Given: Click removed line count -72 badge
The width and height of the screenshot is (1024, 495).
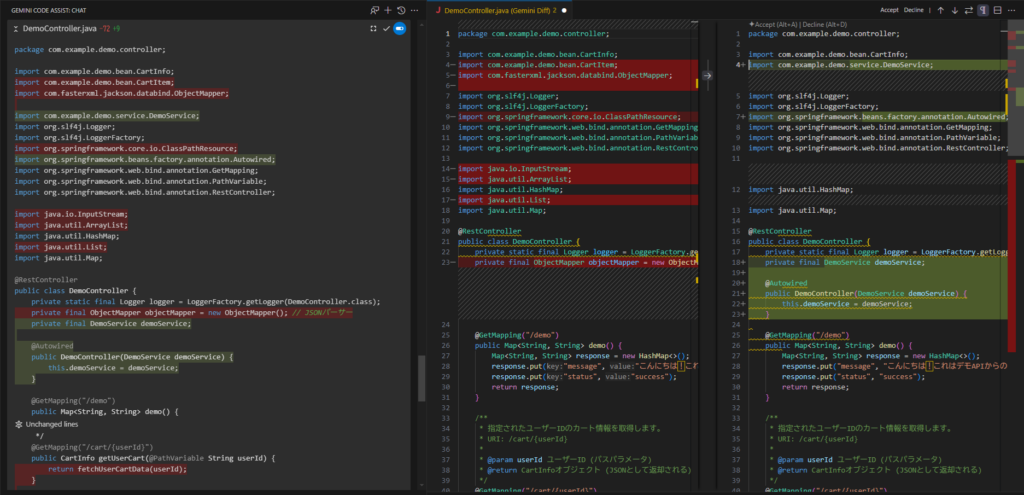Looking at the screenshot, I should (x=104, y=29).
